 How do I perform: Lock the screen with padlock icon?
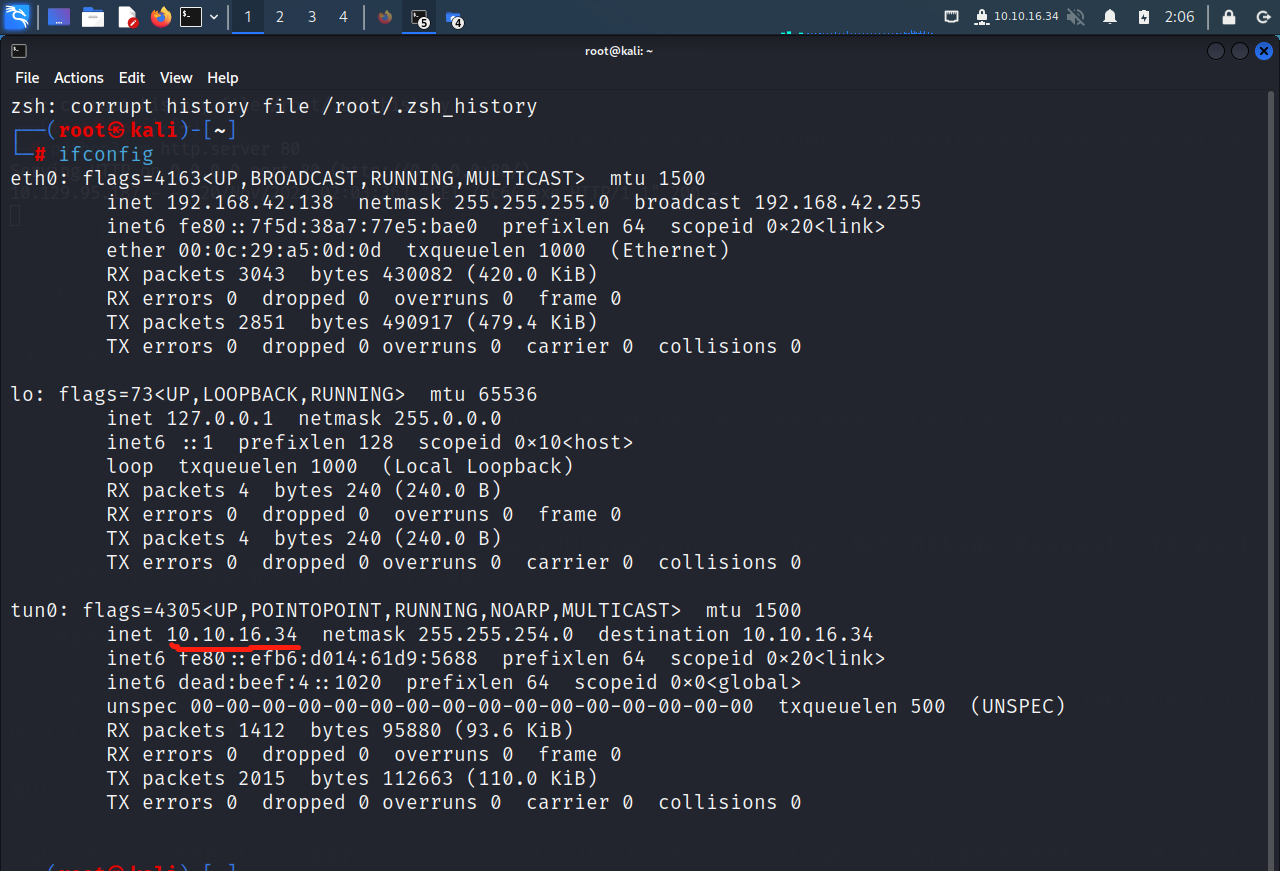pos(1229,17)
